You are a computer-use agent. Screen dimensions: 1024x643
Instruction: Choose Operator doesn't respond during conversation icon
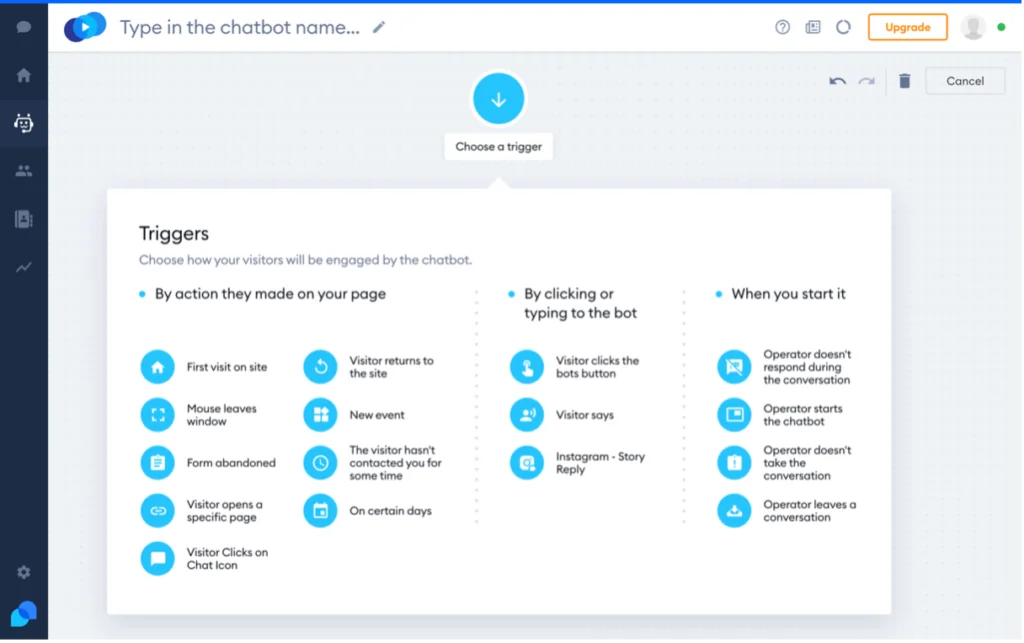(x=734, y=367)
